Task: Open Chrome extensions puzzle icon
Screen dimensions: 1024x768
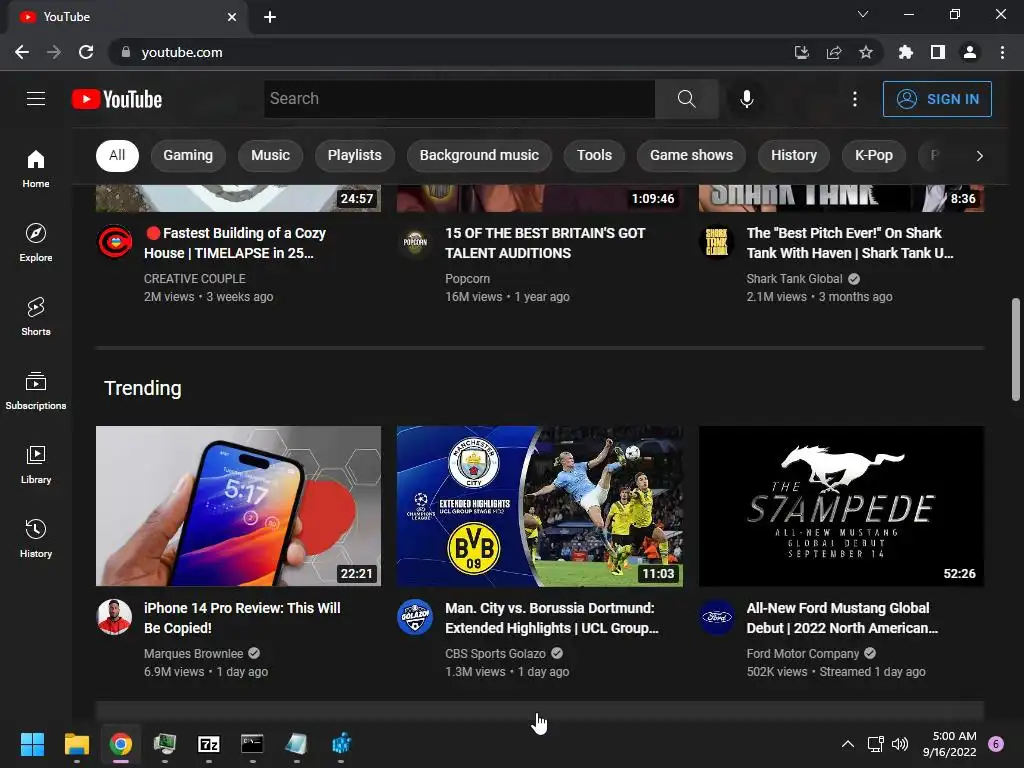Action: click(906, 52)
